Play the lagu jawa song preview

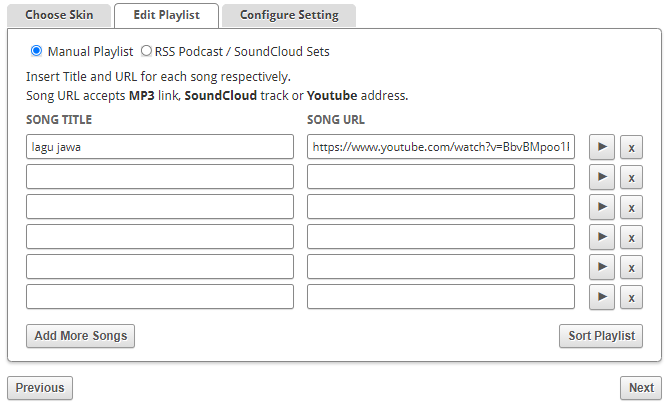[x=602, y=147]
